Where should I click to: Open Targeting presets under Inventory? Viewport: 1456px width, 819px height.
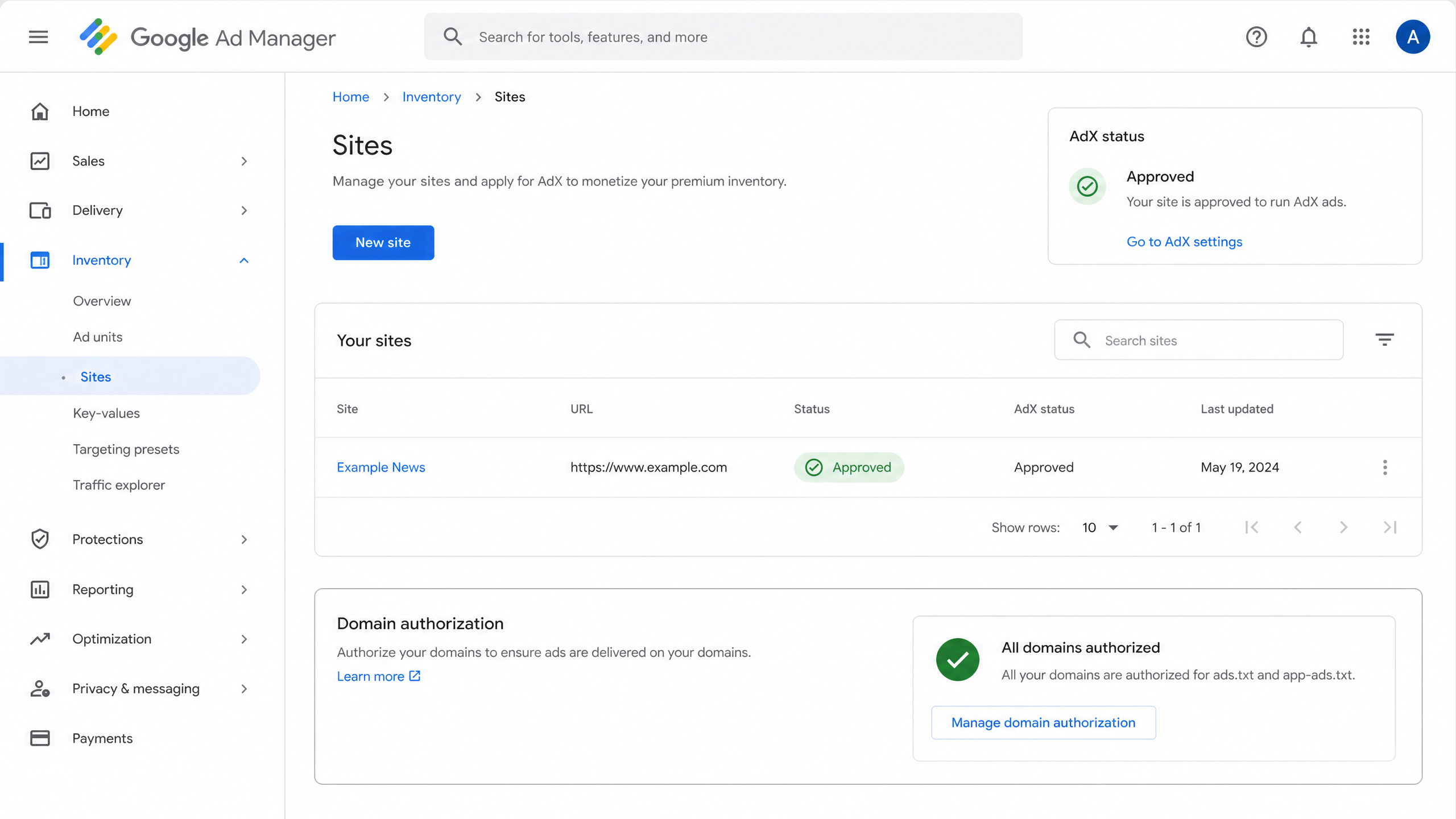126,449
